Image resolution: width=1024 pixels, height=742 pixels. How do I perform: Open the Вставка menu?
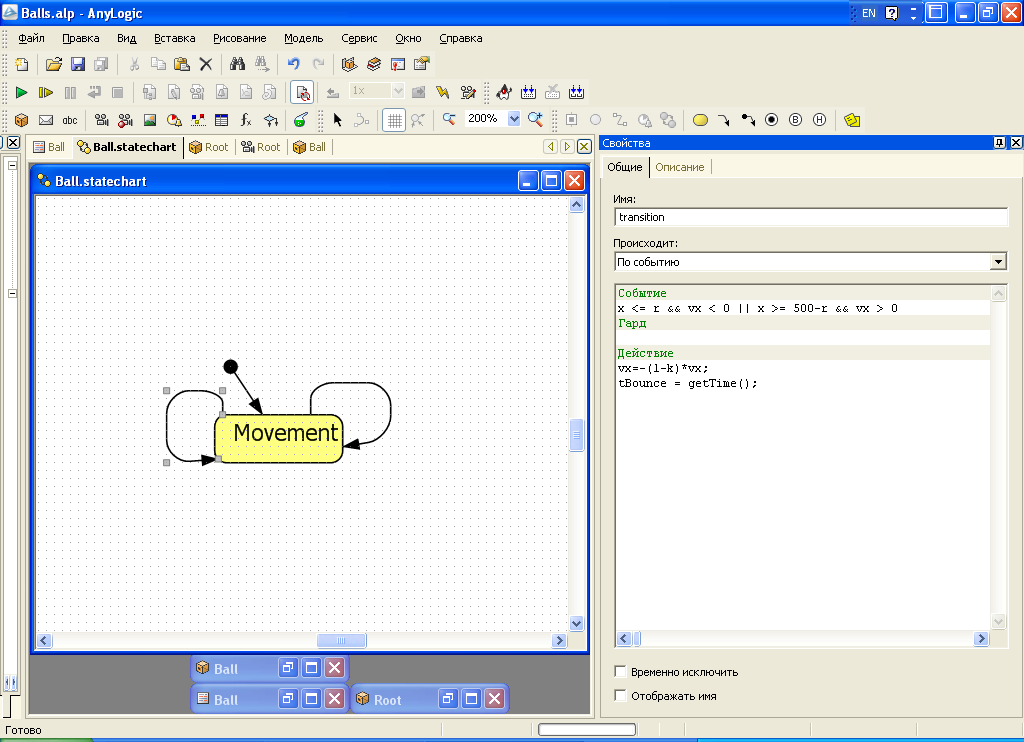click(174, 39)
